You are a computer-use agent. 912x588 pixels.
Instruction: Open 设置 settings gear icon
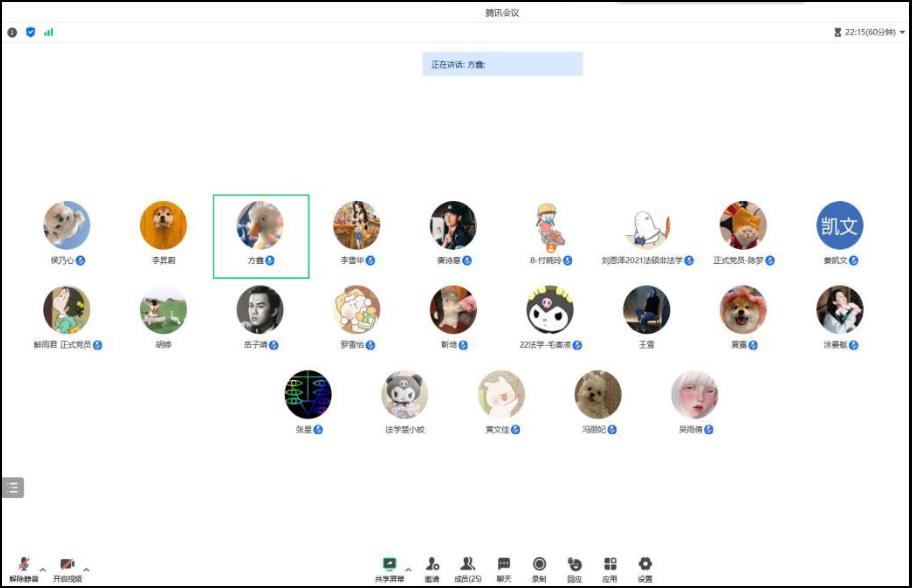pos(645,567)
